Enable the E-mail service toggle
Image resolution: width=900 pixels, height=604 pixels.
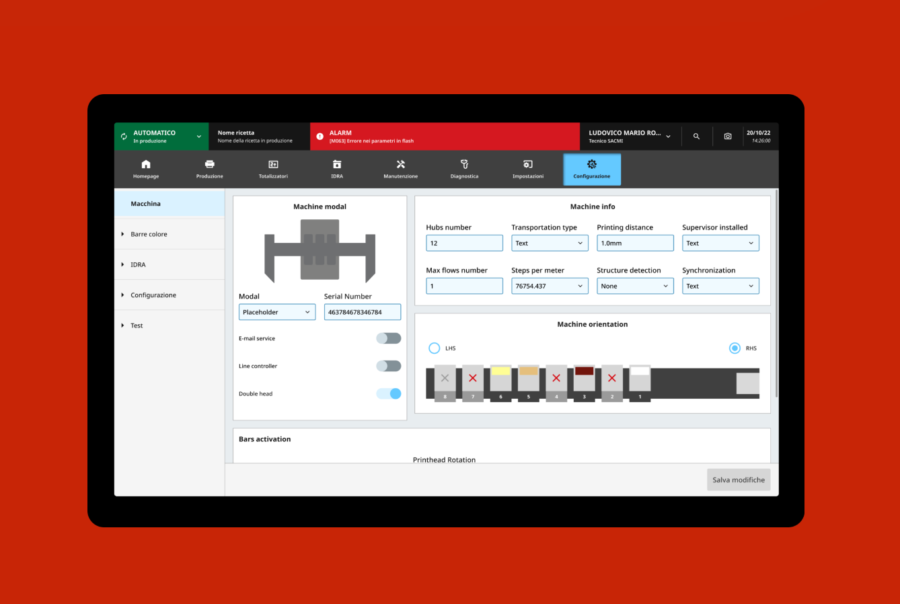[x=388, y=339]
